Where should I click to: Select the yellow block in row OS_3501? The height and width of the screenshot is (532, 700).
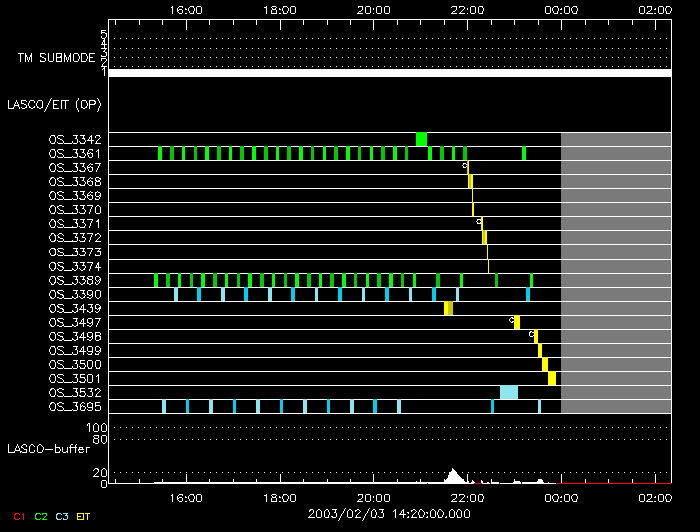(x=552, y=378)
